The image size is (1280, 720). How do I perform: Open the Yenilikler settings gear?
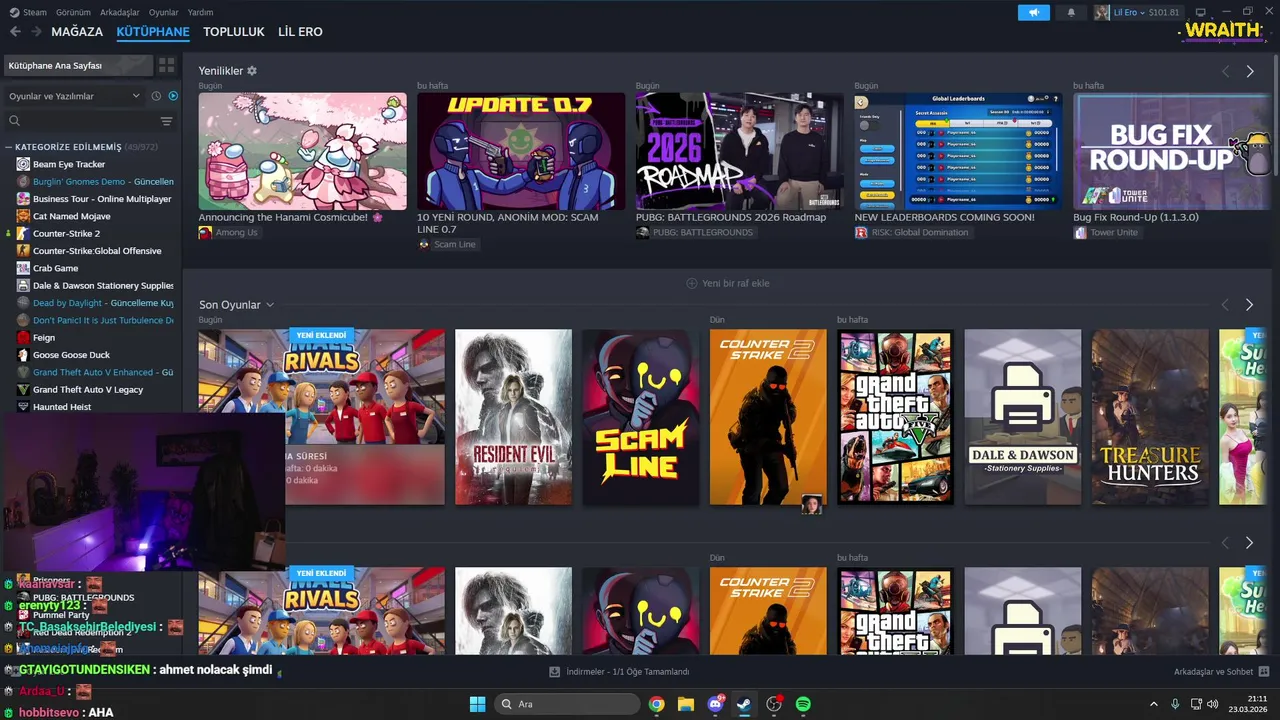[x=252, y=71]
